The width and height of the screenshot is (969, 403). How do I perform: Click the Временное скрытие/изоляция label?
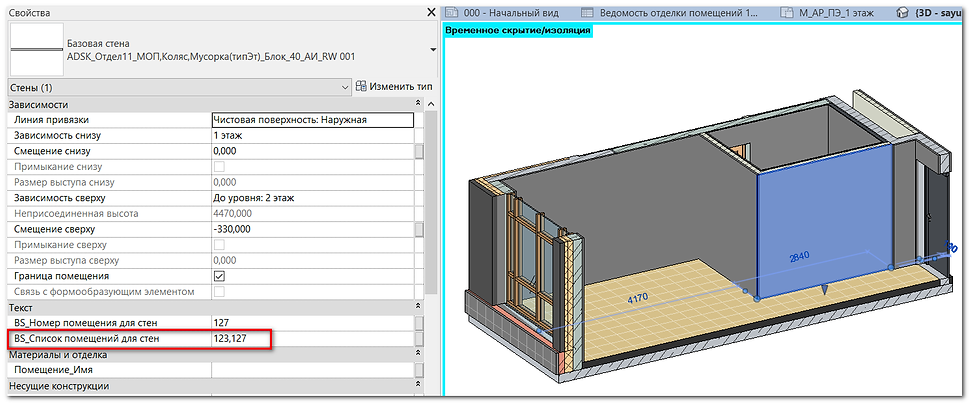(518, 30)
